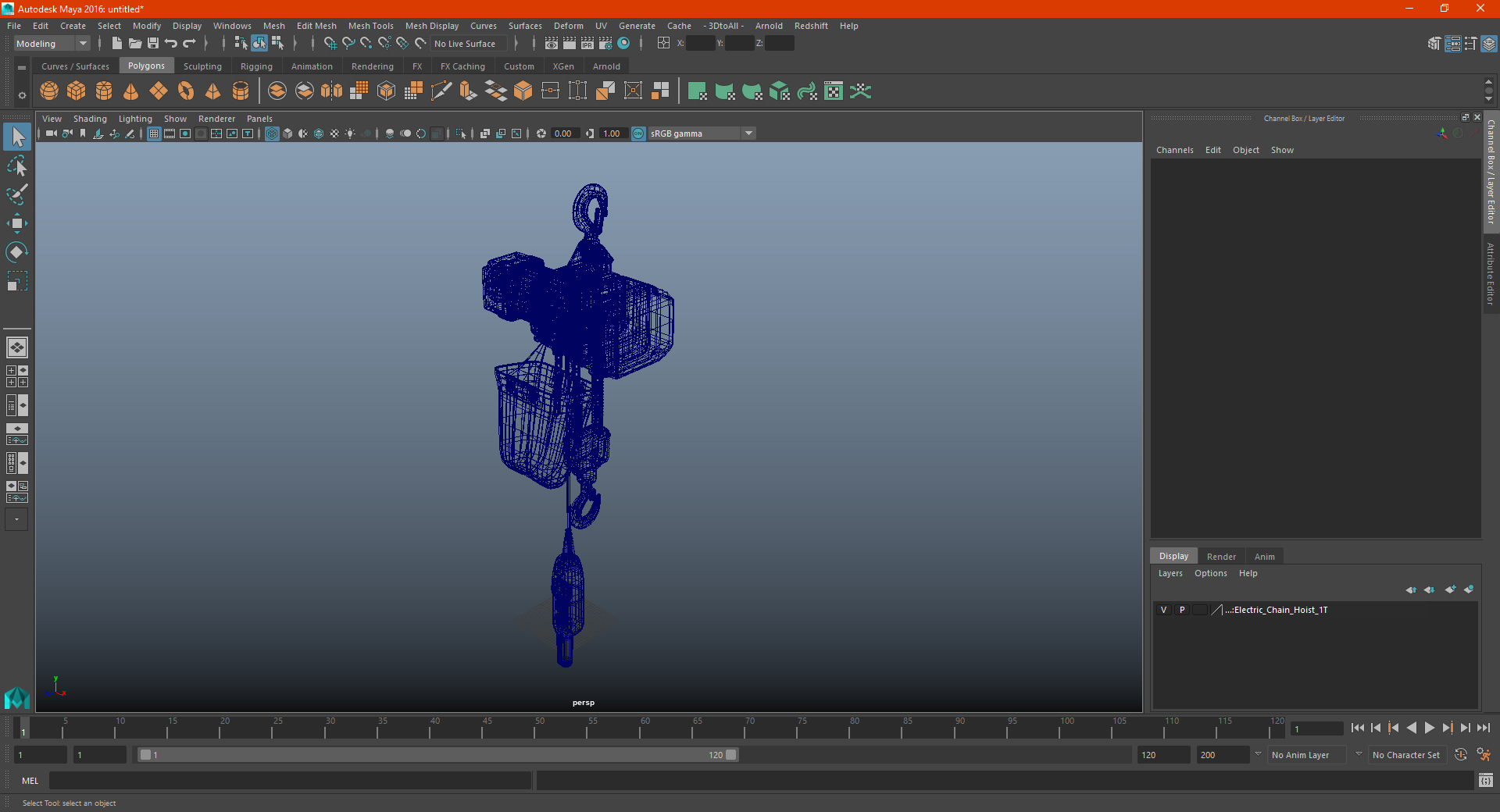Click frame 60 on the time slider
This screenshot has height=812, width=1500.
click(640, 728)
